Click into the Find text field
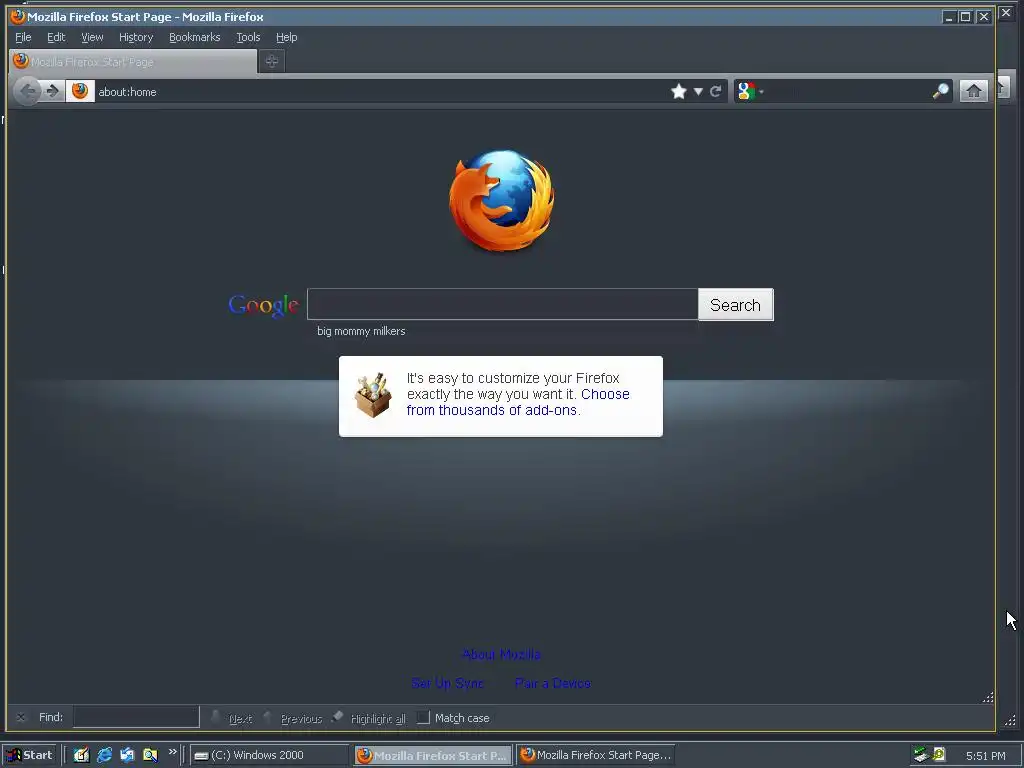Viewport: 1024px width, 768px height. coord(136,717)
